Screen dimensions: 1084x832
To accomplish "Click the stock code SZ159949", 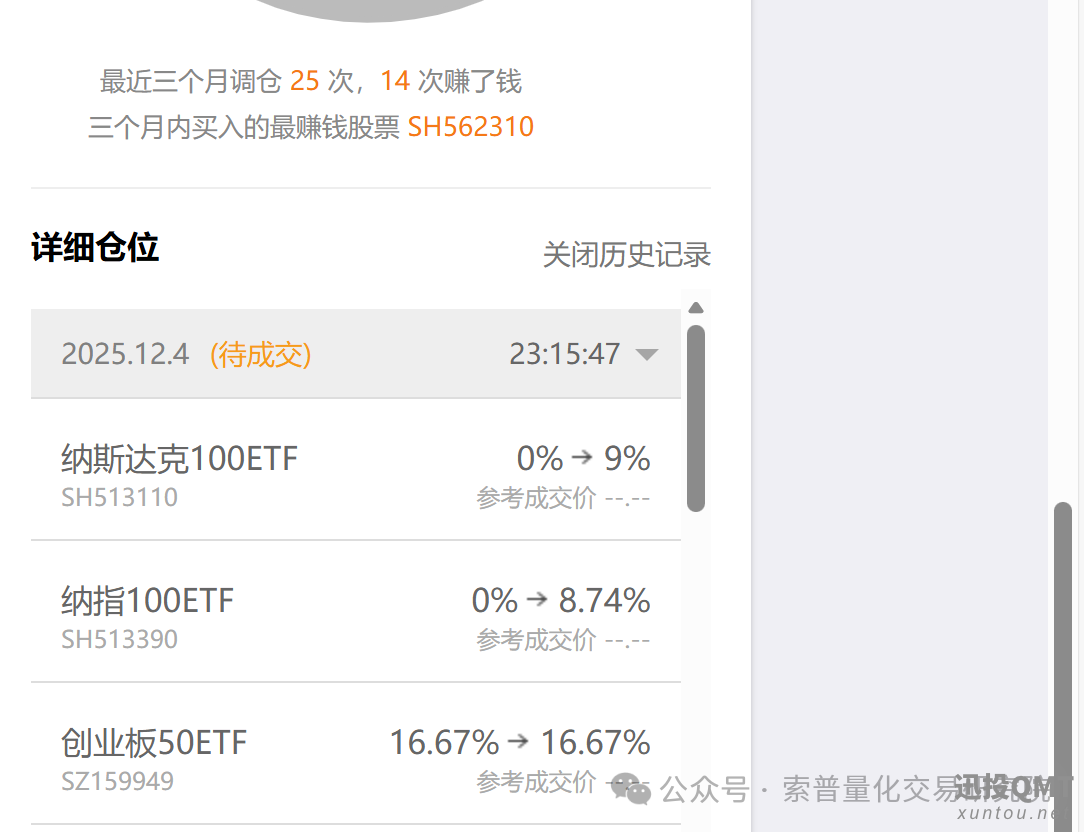I will coord(118,781).
